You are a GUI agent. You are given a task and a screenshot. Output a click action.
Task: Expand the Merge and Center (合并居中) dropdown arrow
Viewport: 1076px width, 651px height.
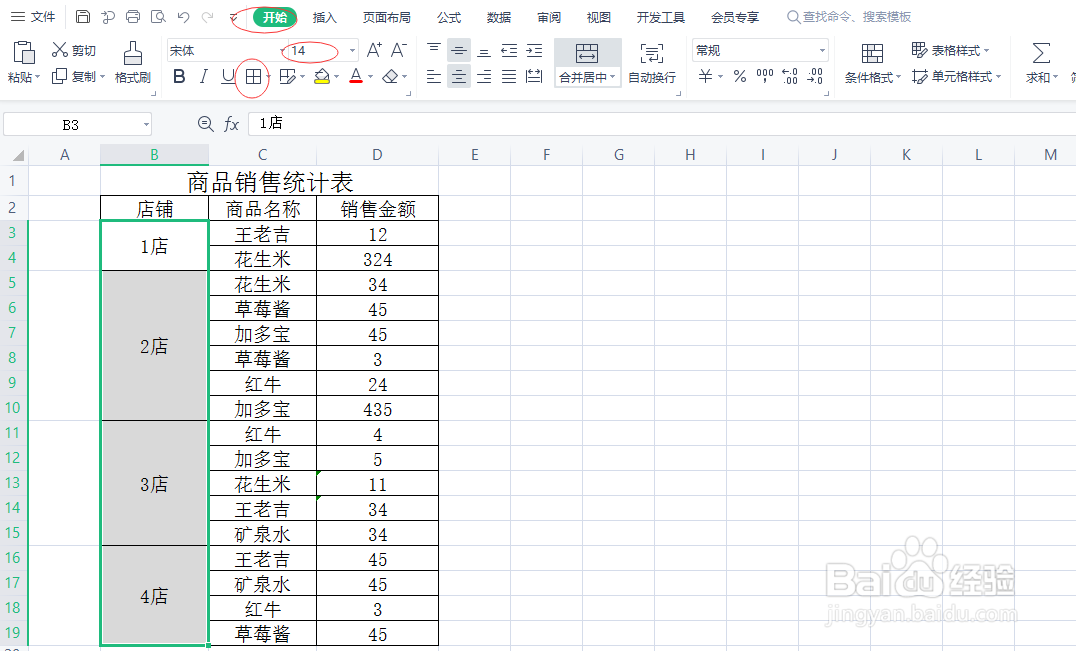[x=612, y=77]
